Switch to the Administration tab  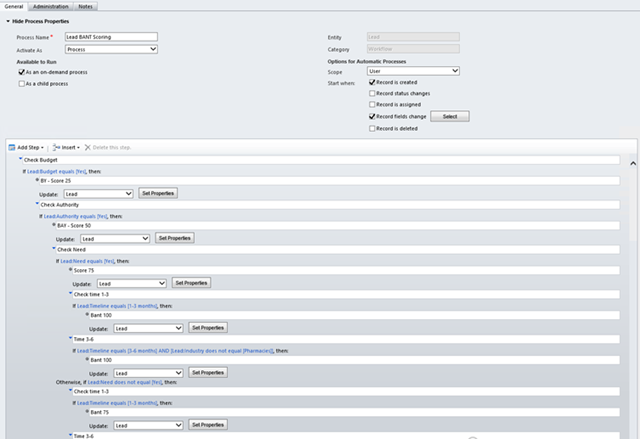(51, 6)
